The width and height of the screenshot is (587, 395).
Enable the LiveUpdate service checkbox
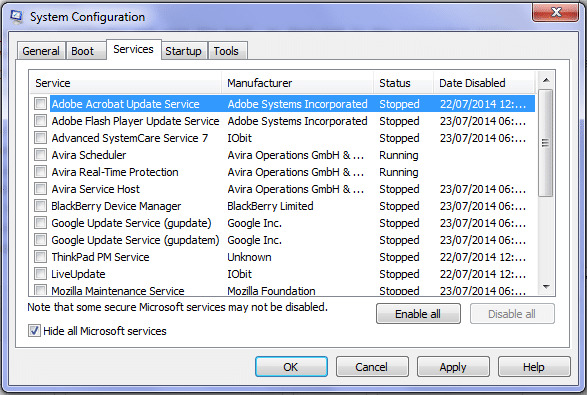tap(40, 274)
